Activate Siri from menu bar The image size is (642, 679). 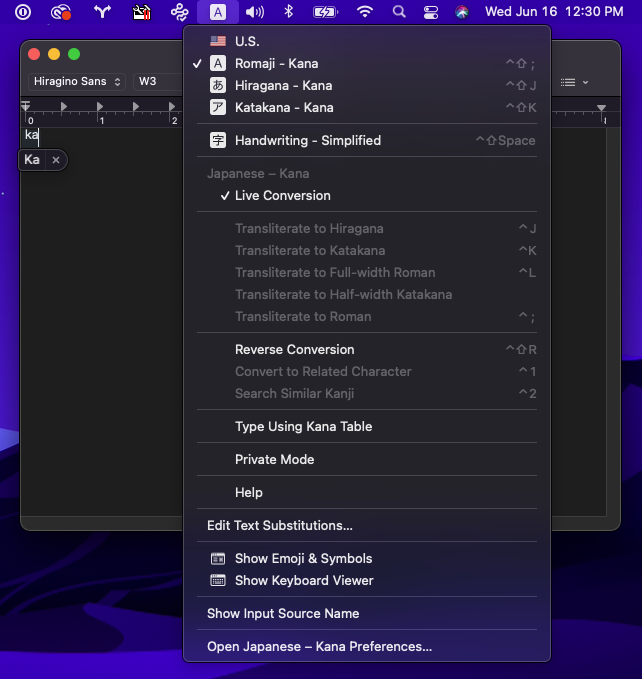(x=462, y=12)
